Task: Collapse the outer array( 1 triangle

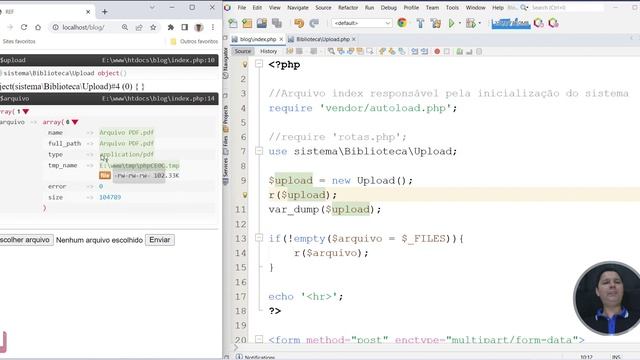Action: click(x=26, y=111)
